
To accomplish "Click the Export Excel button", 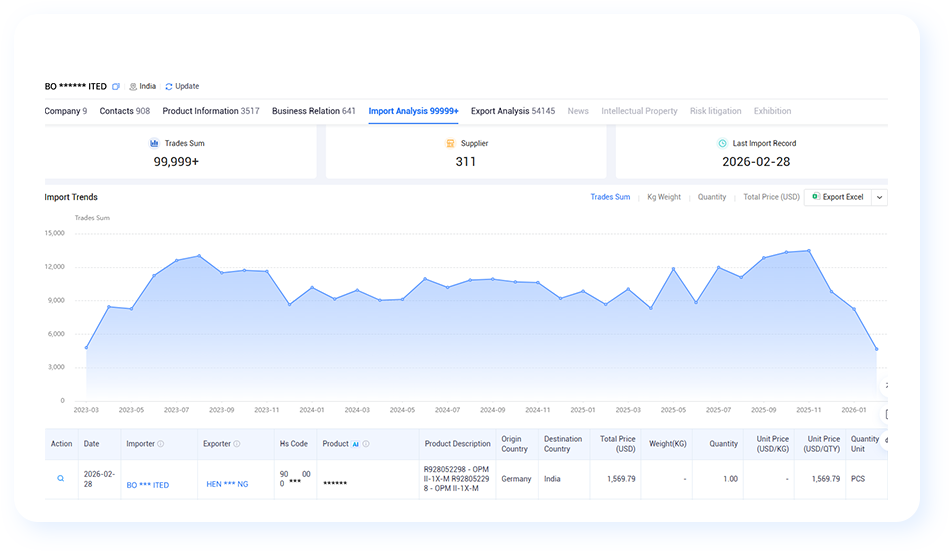I will 838,197.
